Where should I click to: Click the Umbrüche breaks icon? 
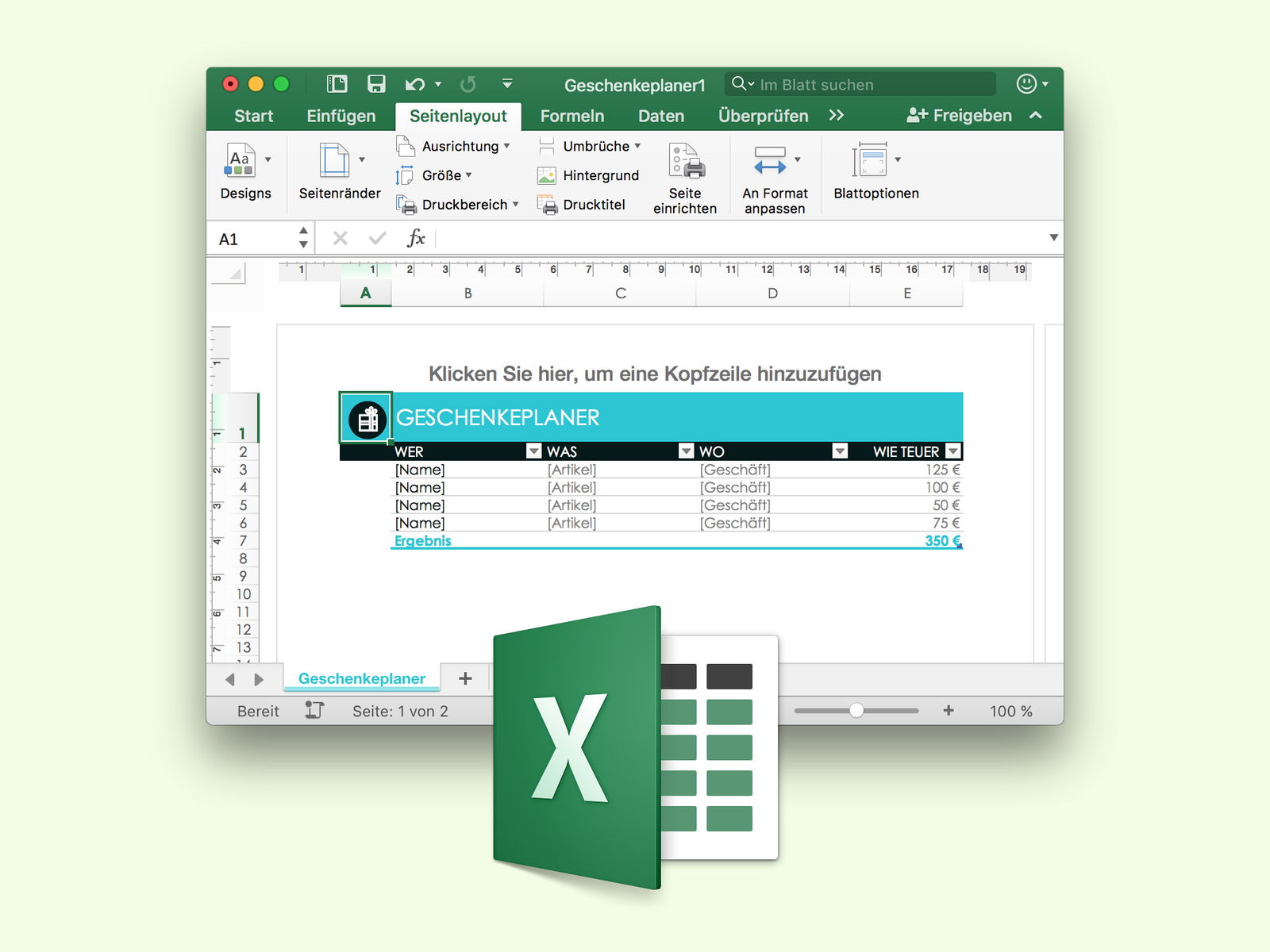pyautogui.click(x=547, y=146)
